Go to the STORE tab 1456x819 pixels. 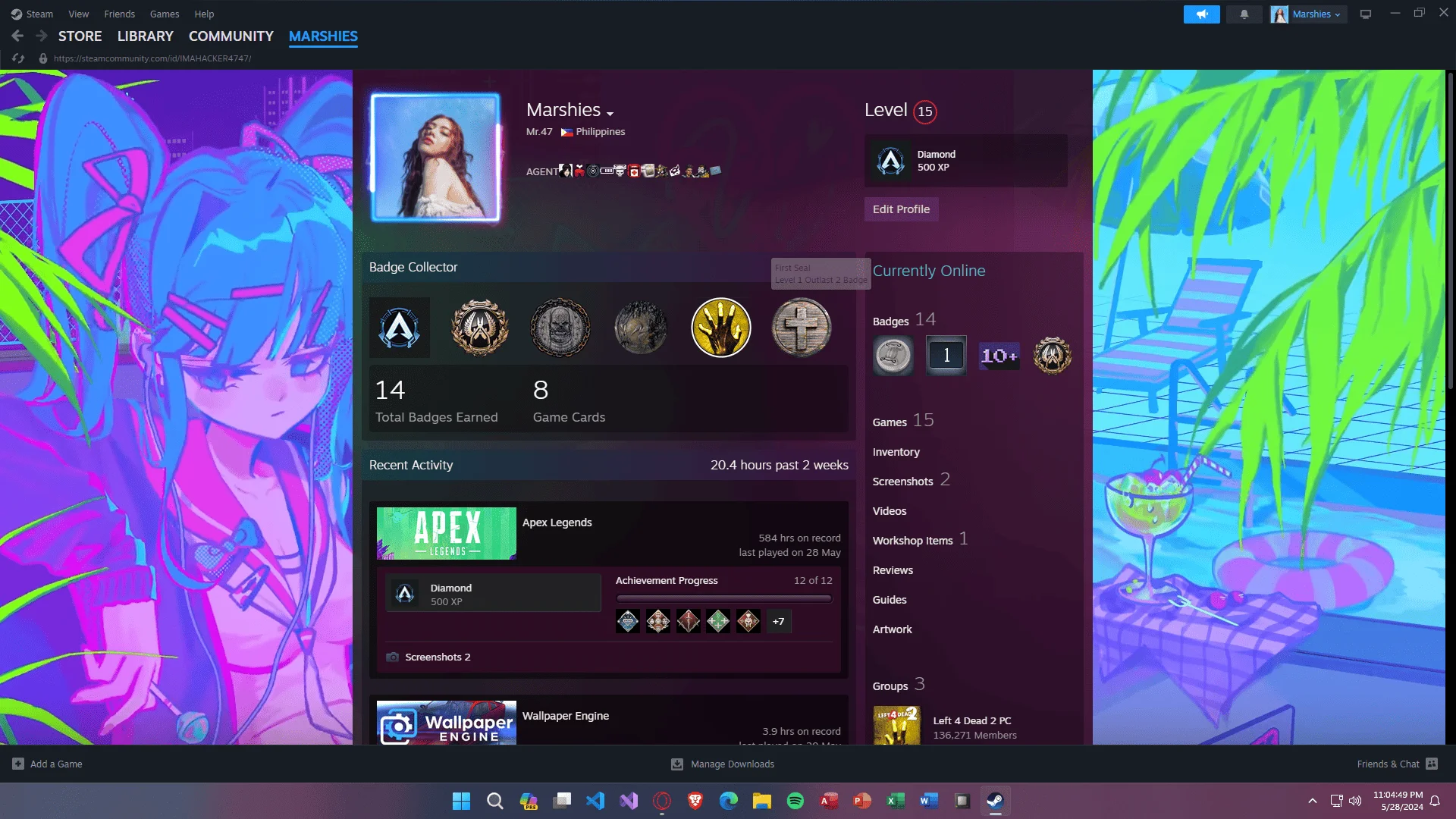(x=80, y=36)
